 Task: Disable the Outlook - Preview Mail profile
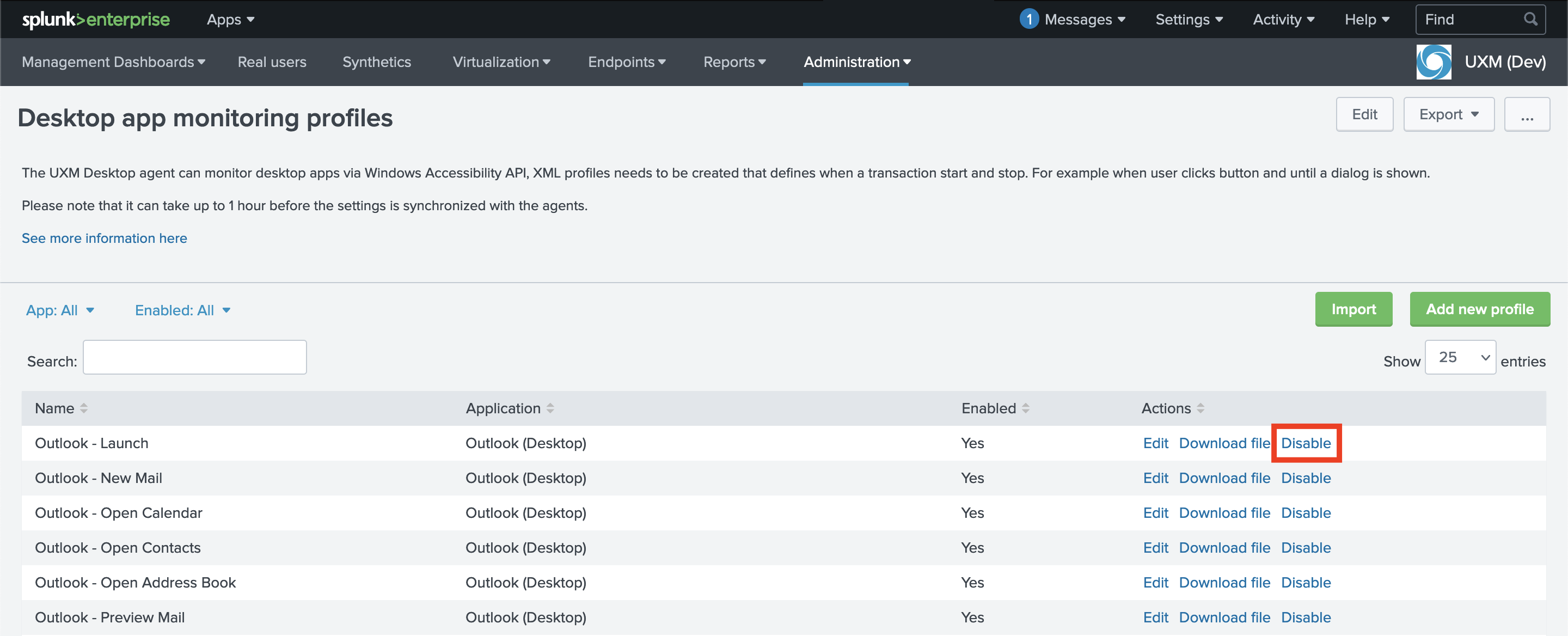point(1306,617)
